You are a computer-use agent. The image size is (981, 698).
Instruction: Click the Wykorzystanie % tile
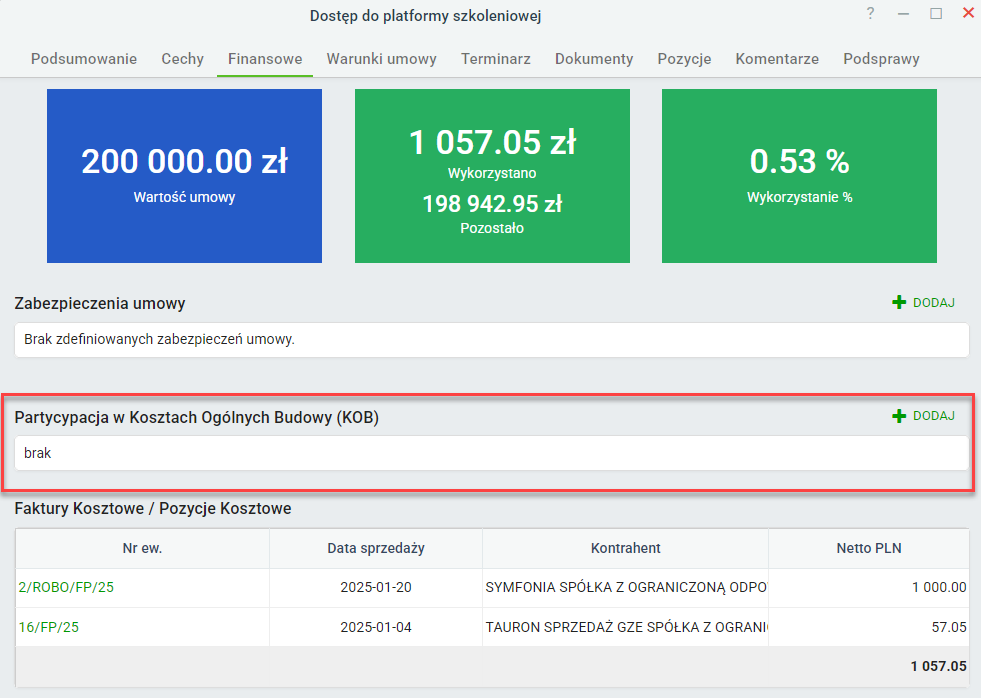click(x=800, y=176)
